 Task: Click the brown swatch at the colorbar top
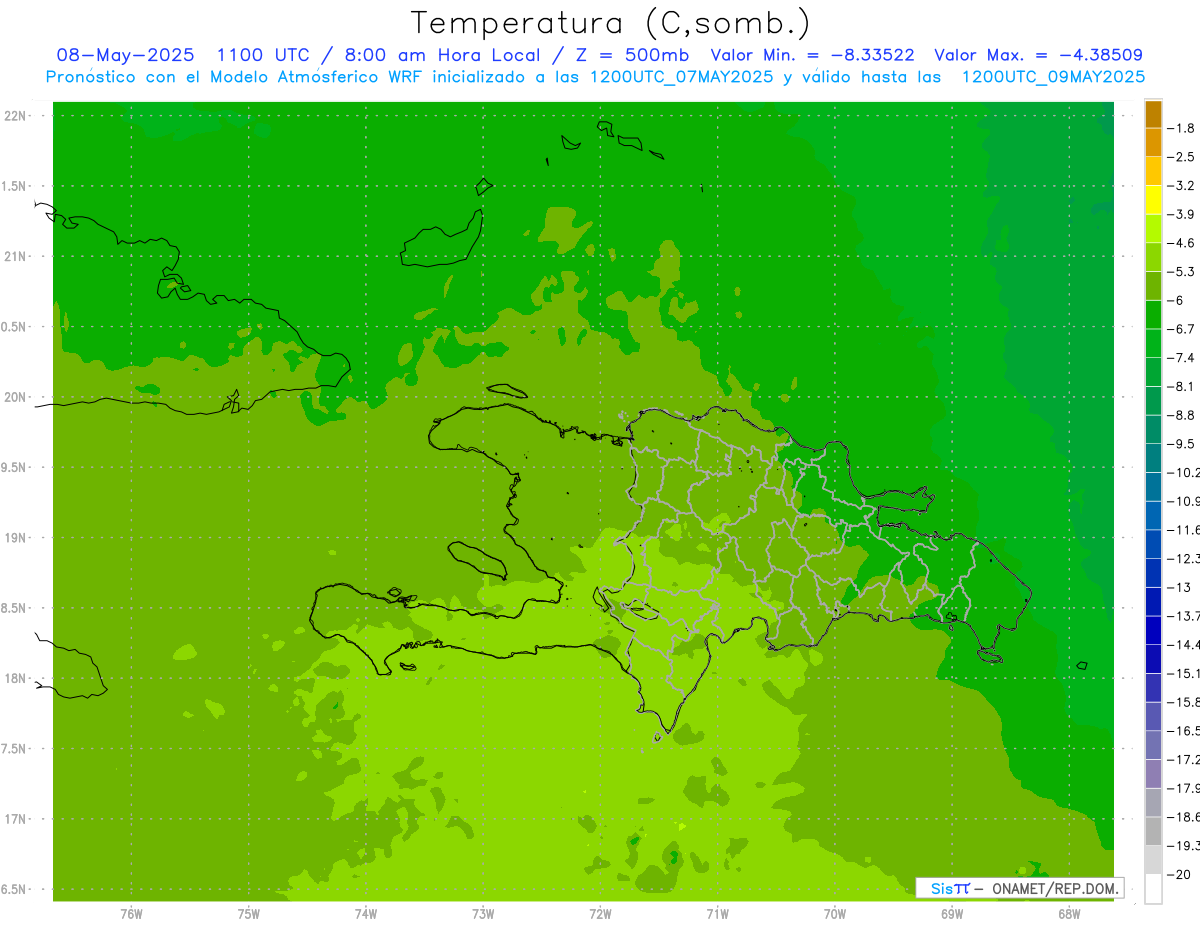pos(1153,114)
